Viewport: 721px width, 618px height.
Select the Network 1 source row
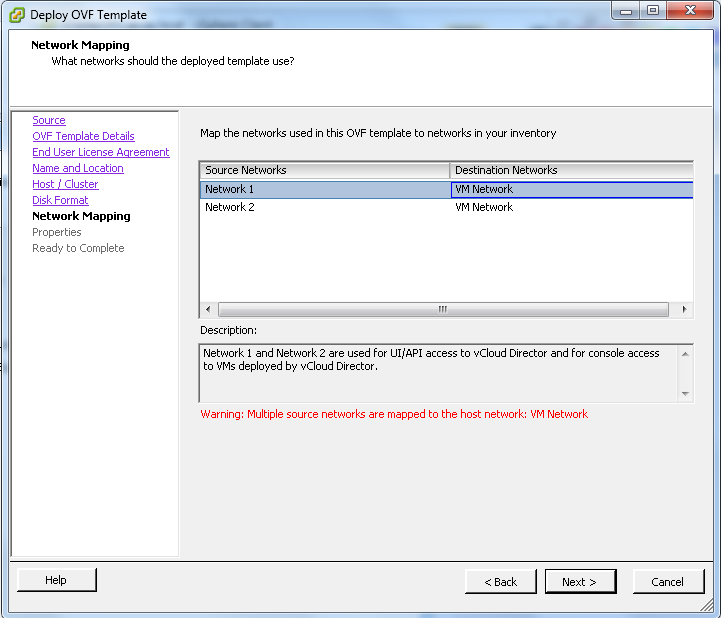tap(325, 189)
